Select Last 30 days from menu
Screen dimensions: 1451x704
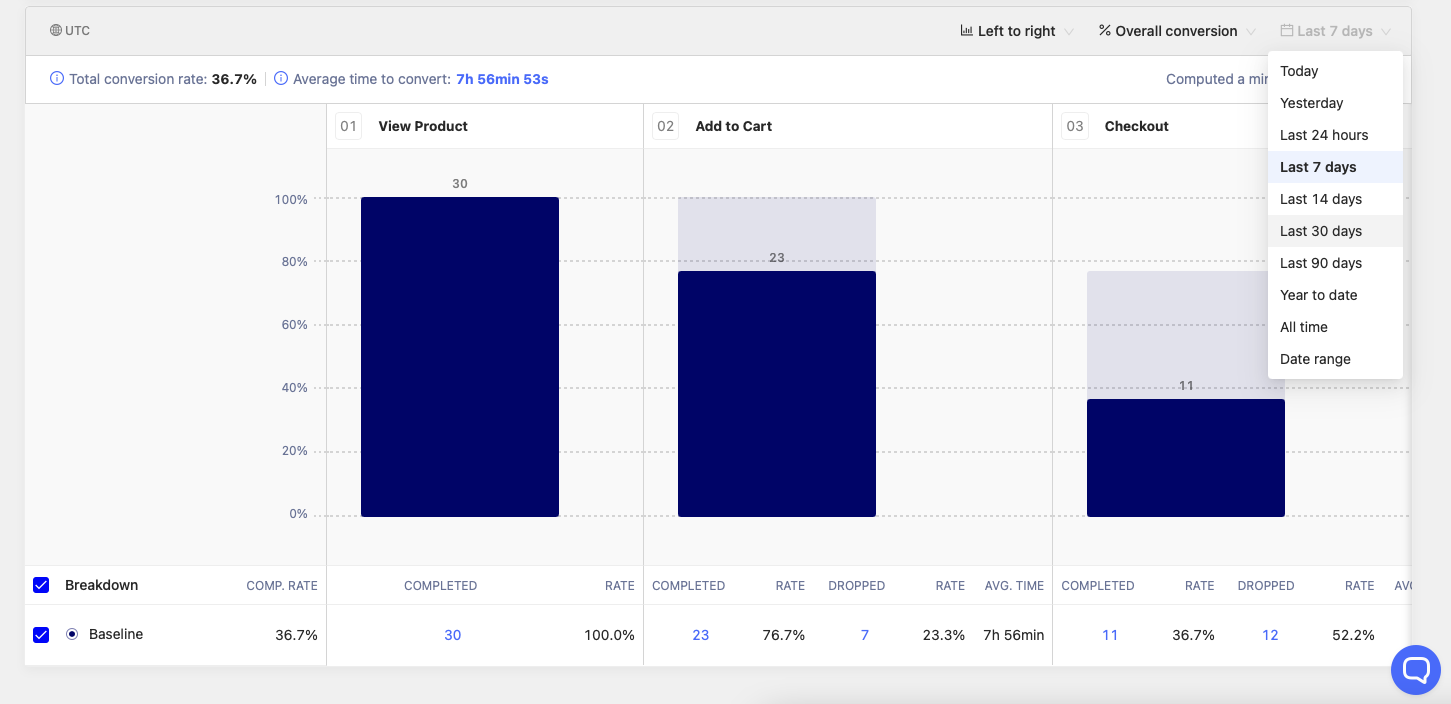tap(1320, 231)
